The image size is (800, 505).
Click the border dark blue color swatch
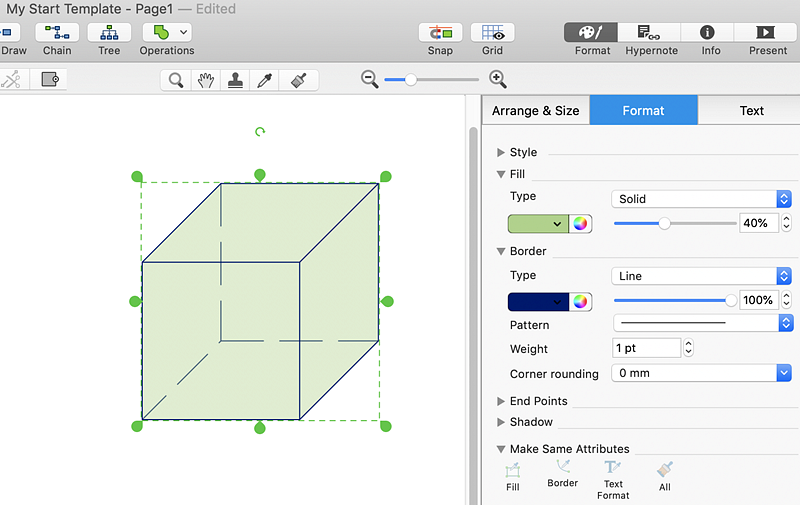click(x=537, y=301)
